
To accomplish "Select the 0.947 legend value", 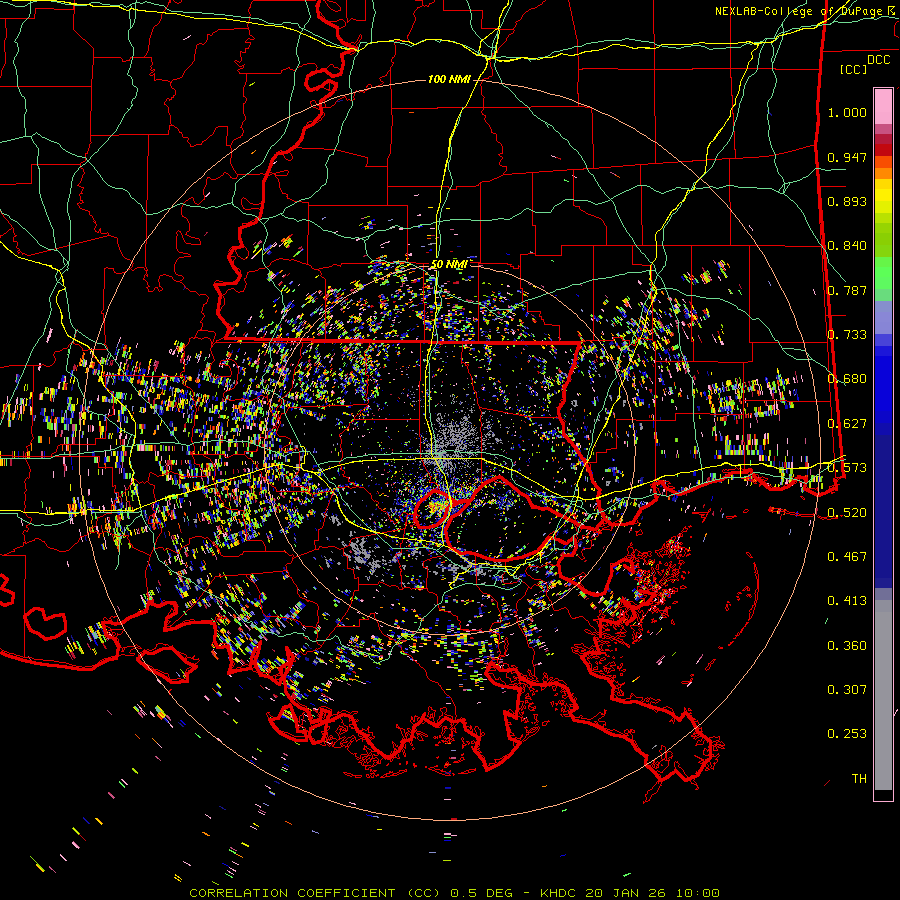I will coord(847,157).
